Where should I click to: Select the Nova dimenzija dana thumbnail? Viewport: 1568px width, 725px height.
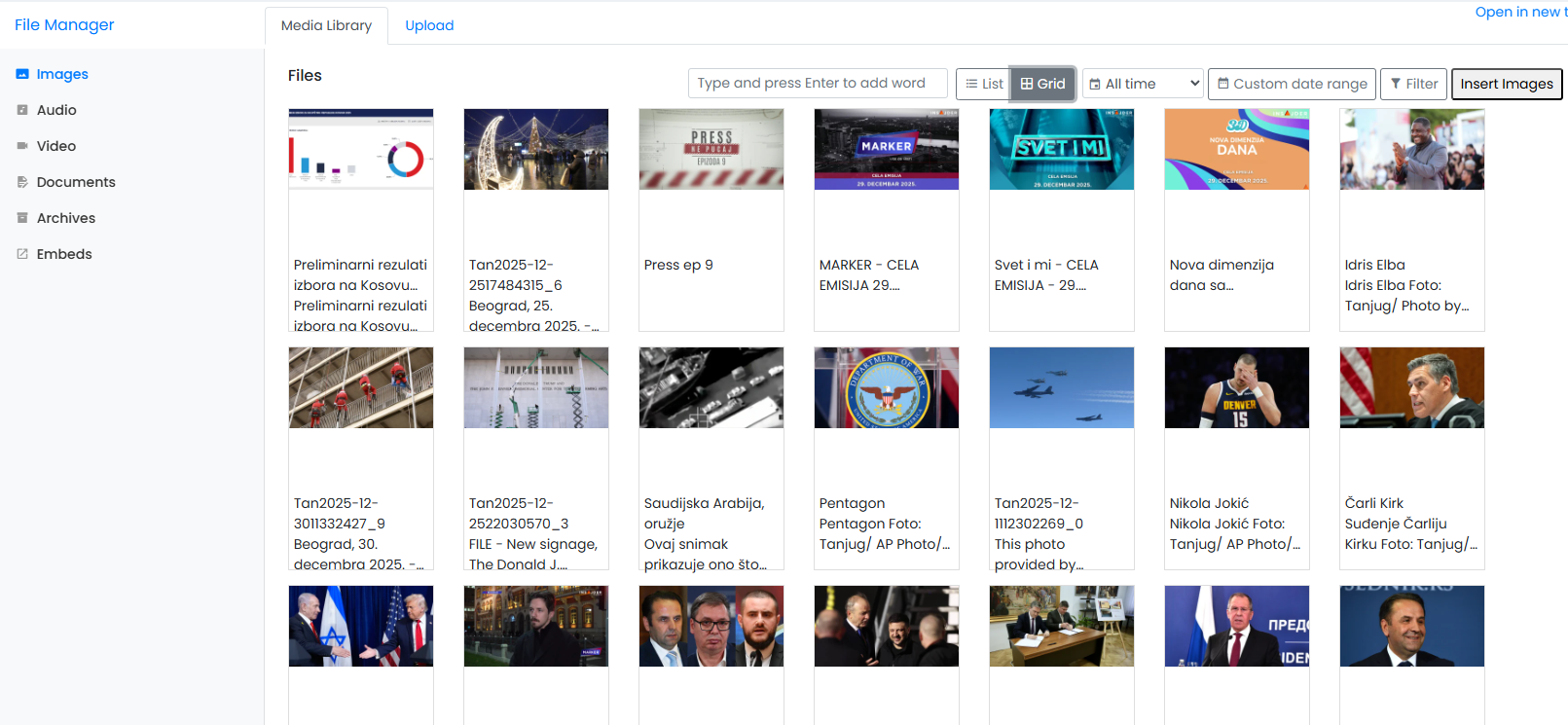coord(1237,149)
